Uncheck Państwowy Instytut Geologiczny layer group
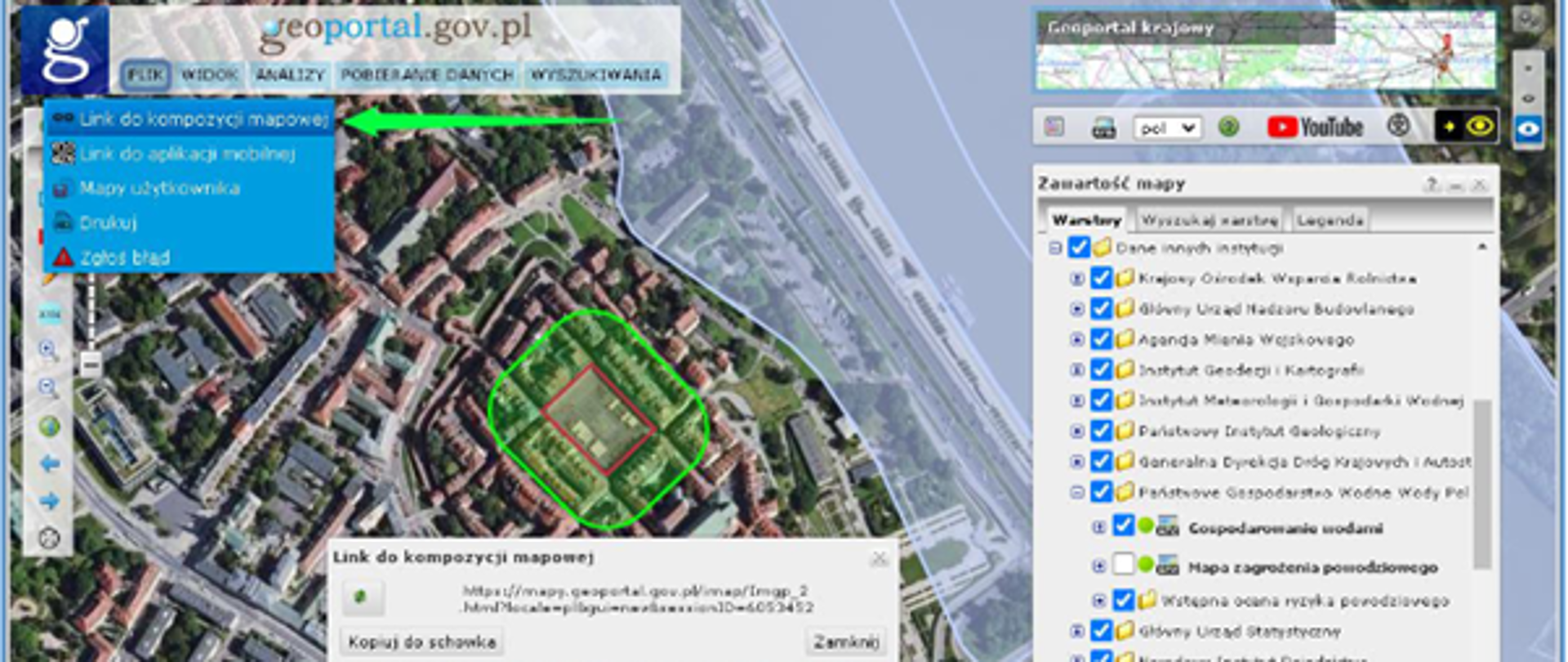Image resolution: width=1568 pixels, height=662 pixels. (x=1101, y=431)
